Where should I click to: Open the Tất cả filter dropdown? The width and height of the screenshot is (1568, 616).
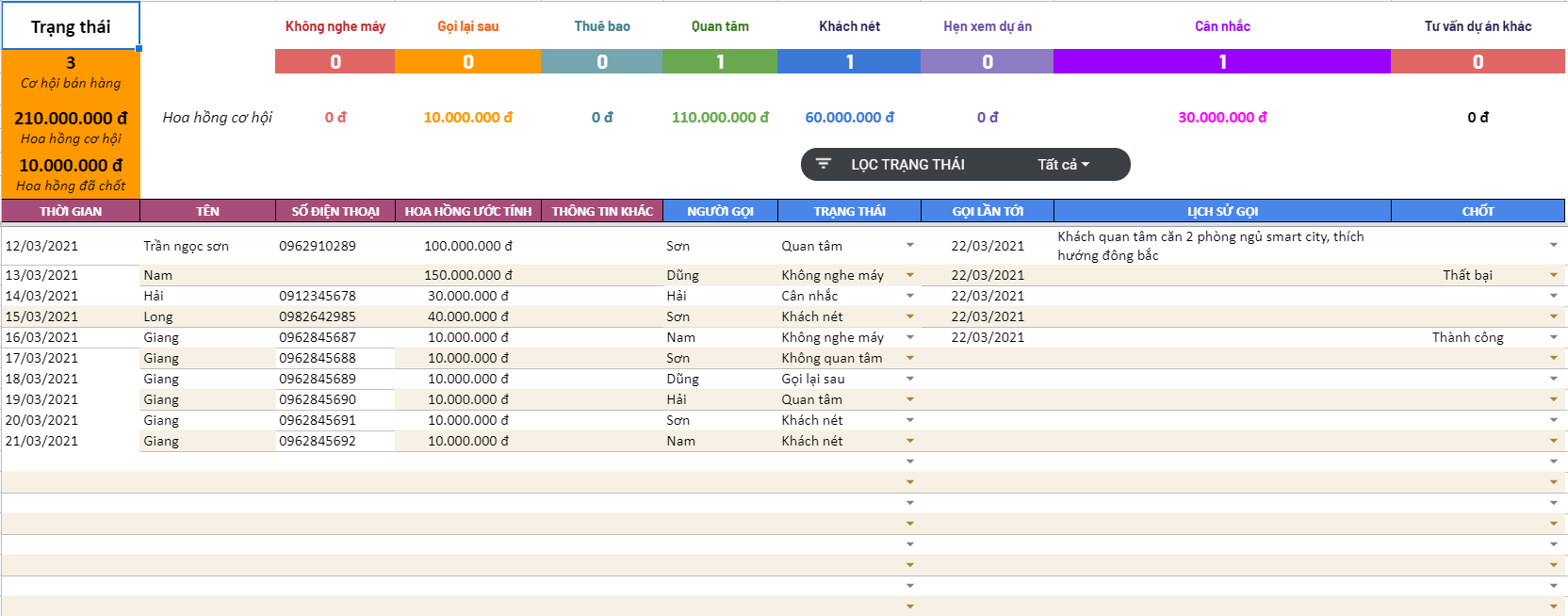1063,165
